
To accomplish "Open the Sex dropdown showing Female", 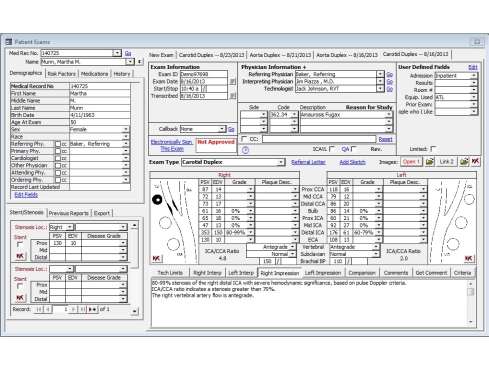I will click(126, 129).
